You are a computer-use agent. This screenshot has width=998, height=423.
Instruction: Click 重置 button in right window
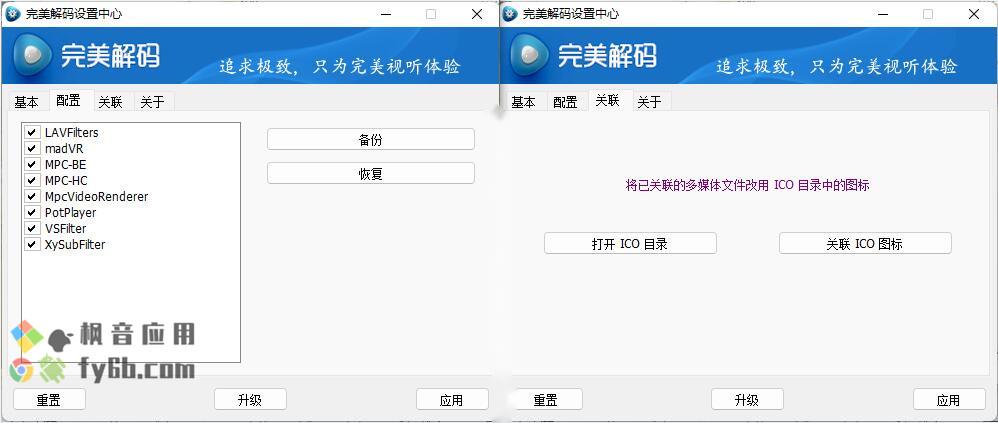pyautogui.click(x=546, y=399)
